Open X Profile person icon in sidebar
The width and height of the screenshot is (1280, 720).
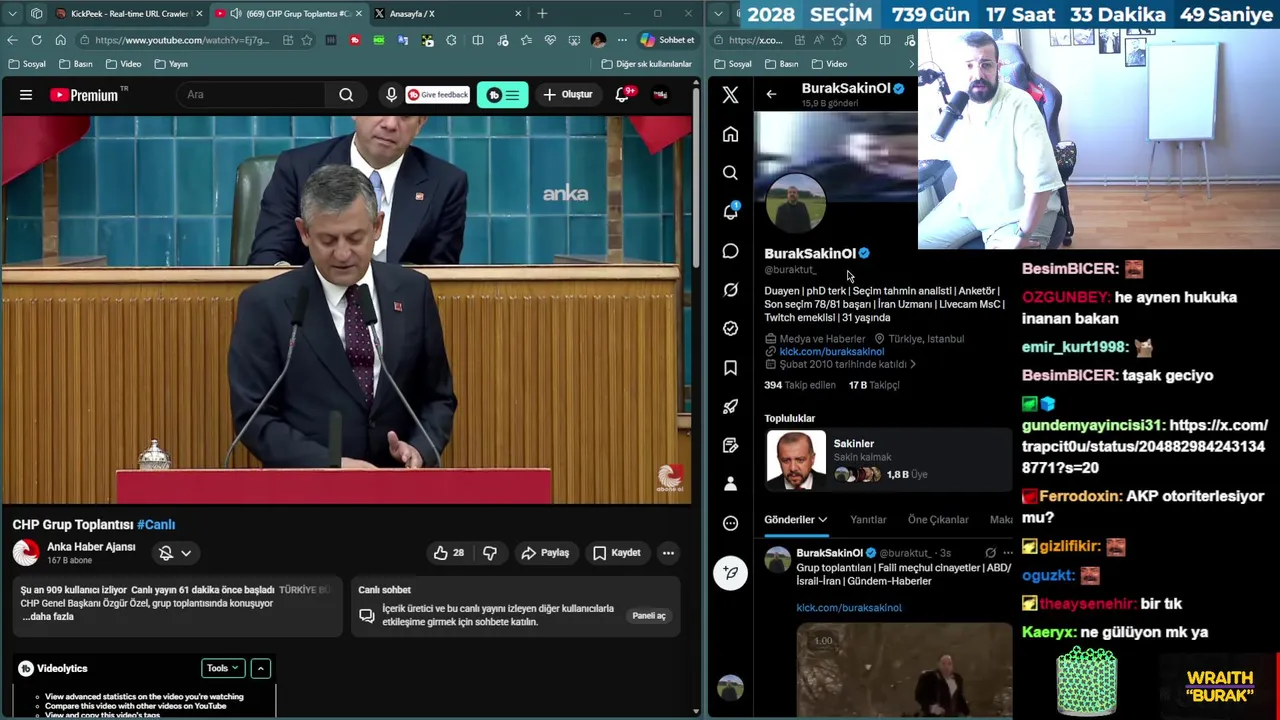click(x=730, y=484)
